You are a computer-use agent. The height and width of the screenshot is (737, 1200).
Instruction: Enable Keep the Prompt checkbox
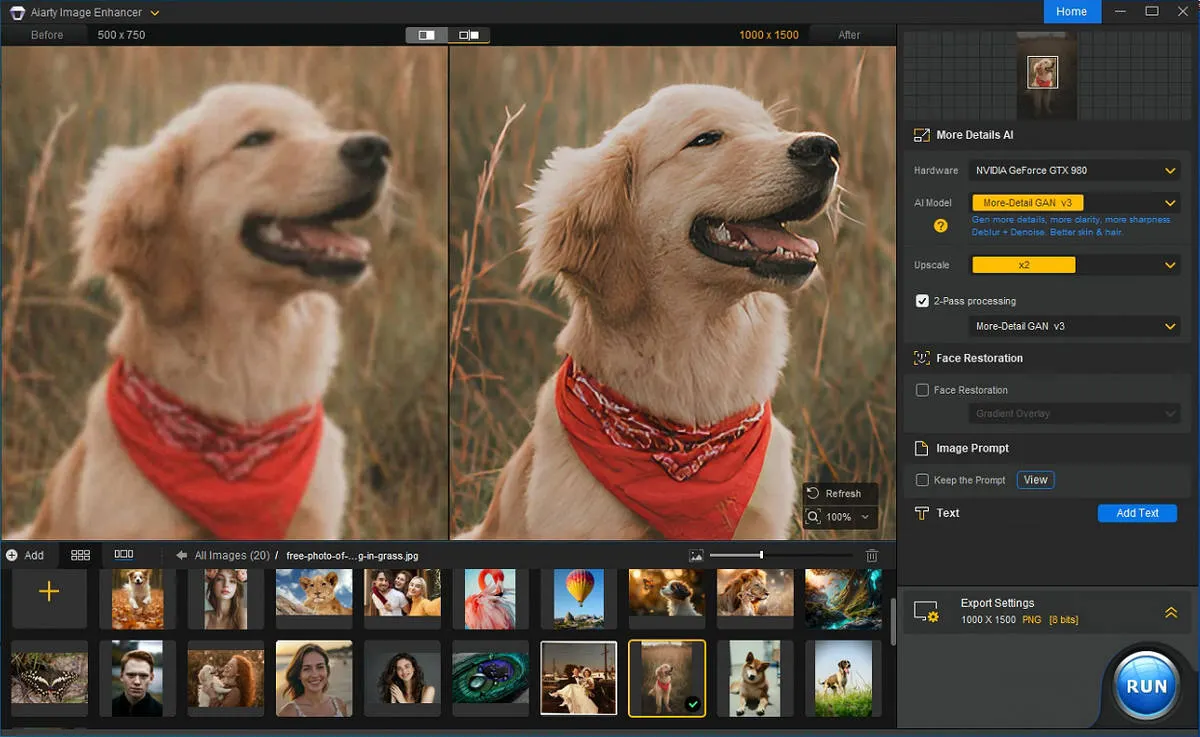pyautogui.click(x=922, y=480)
